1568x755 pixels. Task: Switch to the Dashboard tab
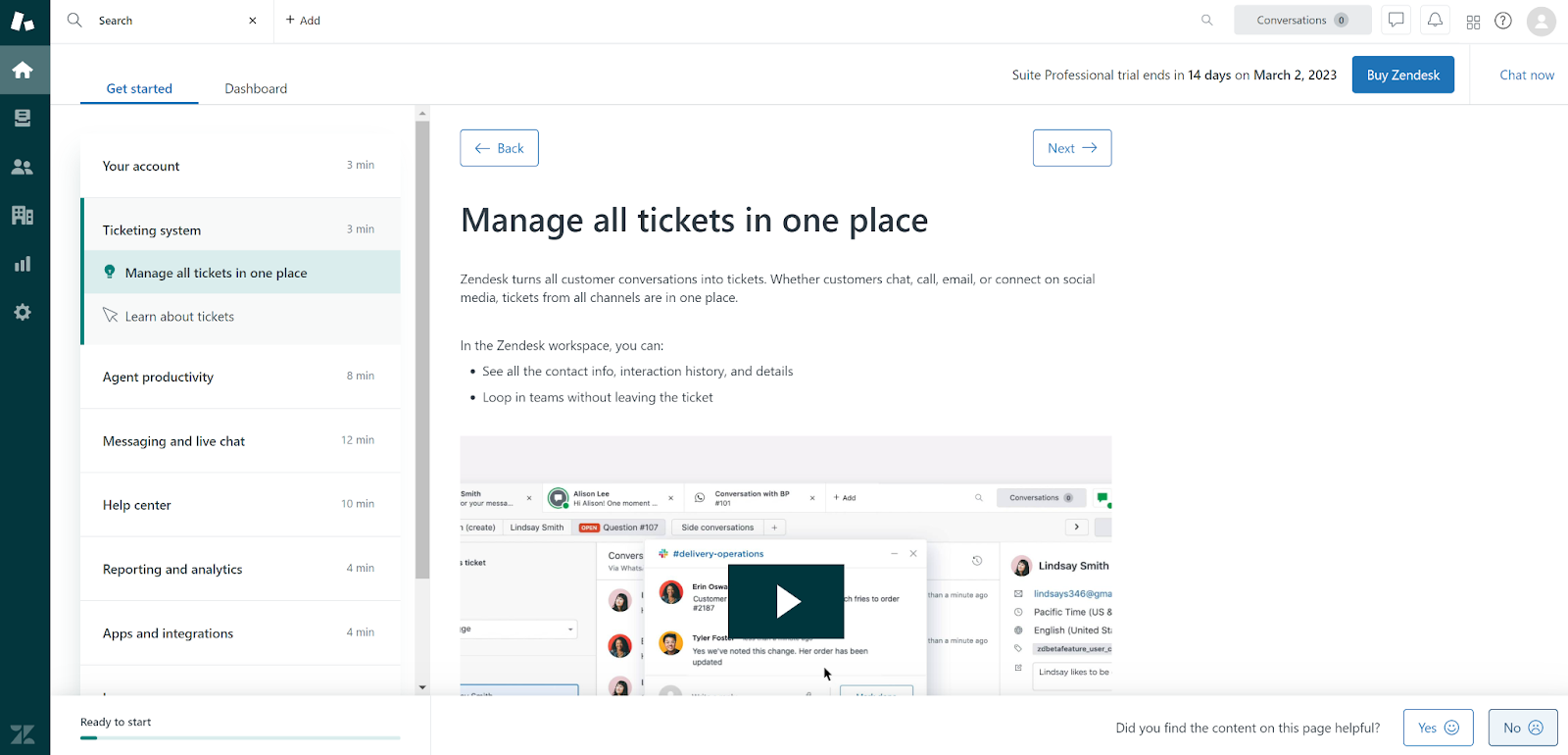click(256, 88)
